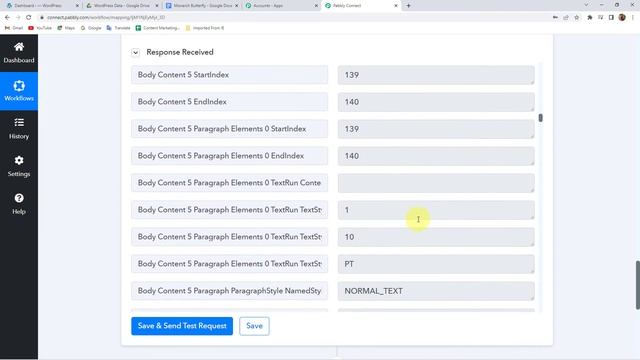Close the Accounts Apps browser tab
Screen dimensions: 640x360
pyautogui.click(x=316, y=6)
